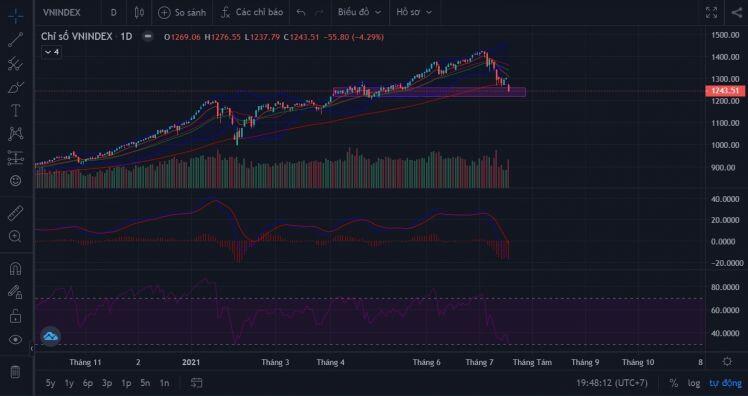
Task: Open chart settings gear icon
Action: (x=727, y=362)
